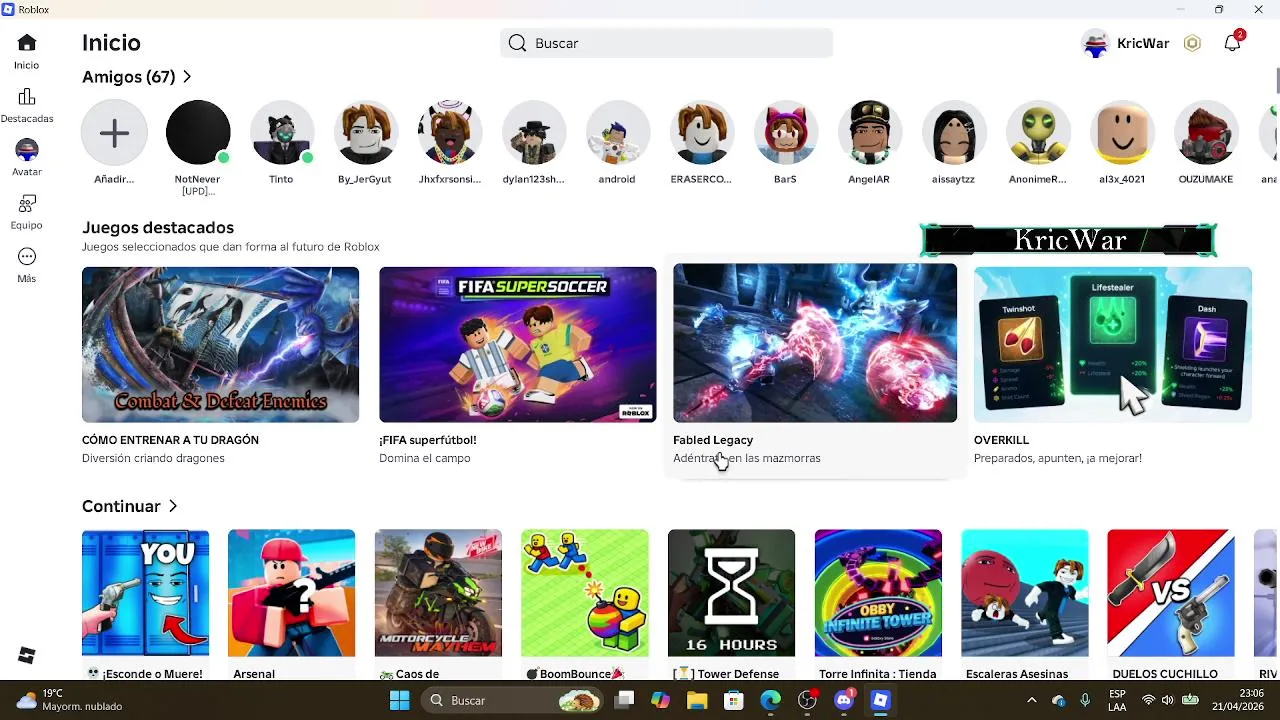Open the Inicio home sidebar icon
Image resolution: width=1280 pixels, height=720 pixels.
point(27,52)
